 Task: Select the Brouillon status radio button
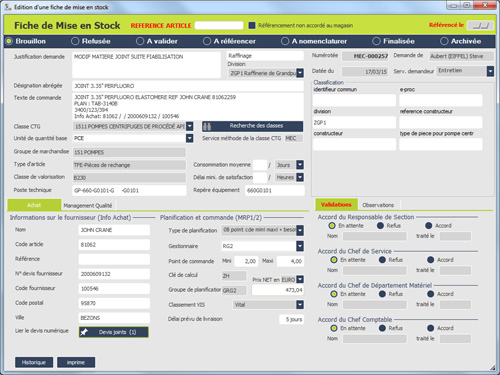[x=9, y=41]
